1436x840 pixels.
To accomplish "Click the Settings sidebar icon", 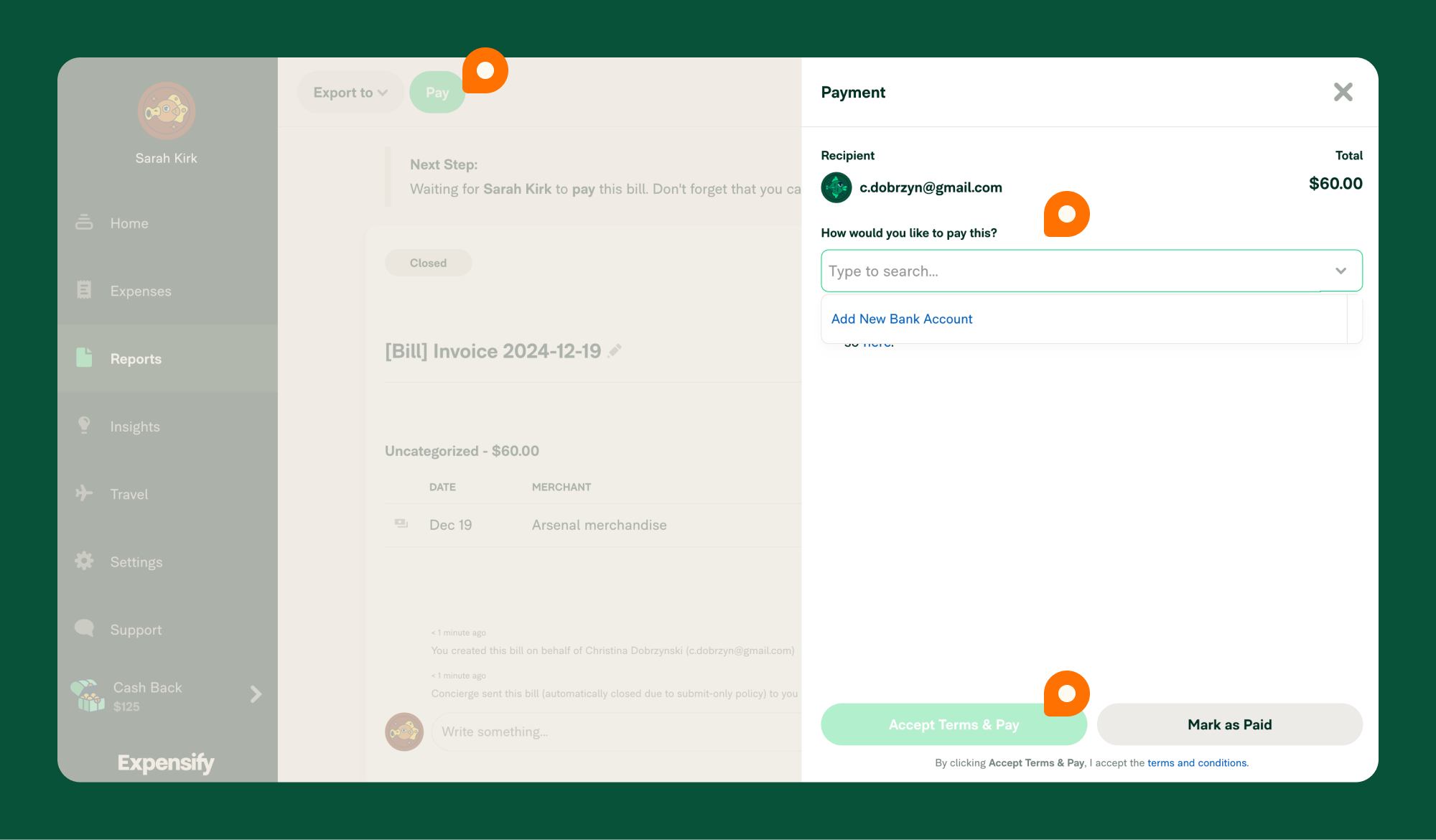I will pyautogui.click(x=85, y=561).
